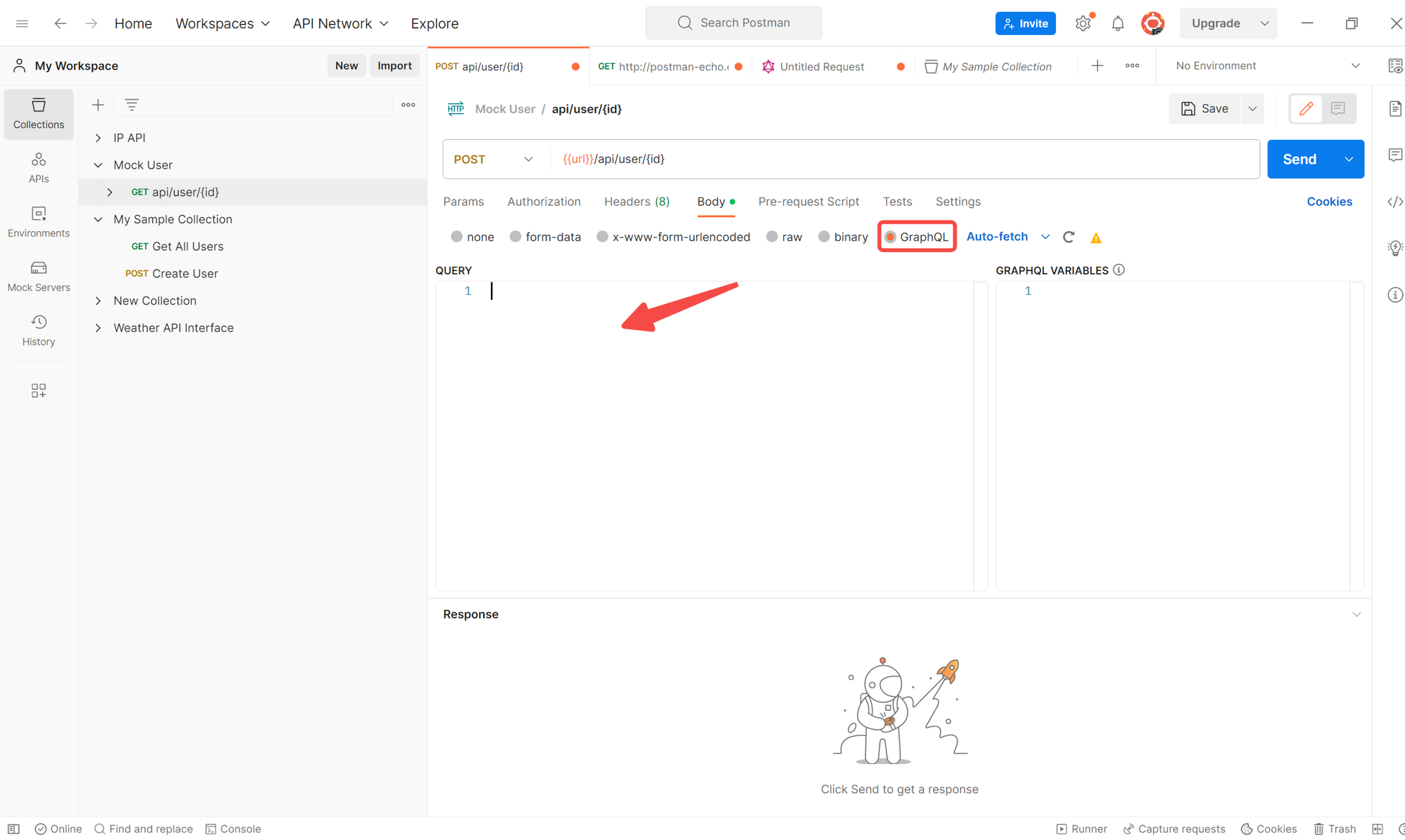Open the History sidebar panel
The width and height of the screenshot is (1405, 840).
tap(39, 331)
